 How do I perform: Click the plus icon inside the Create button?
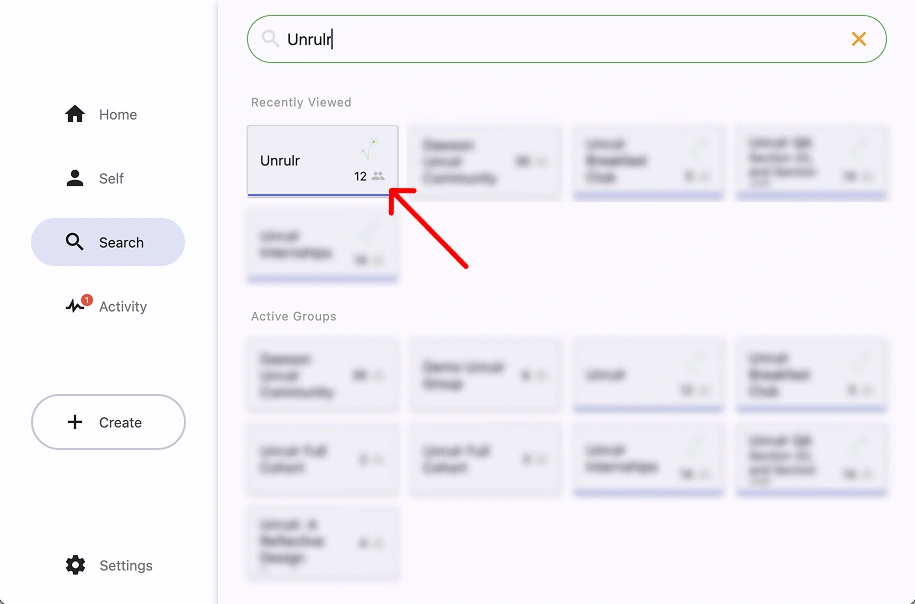click(x=75, y=422)
